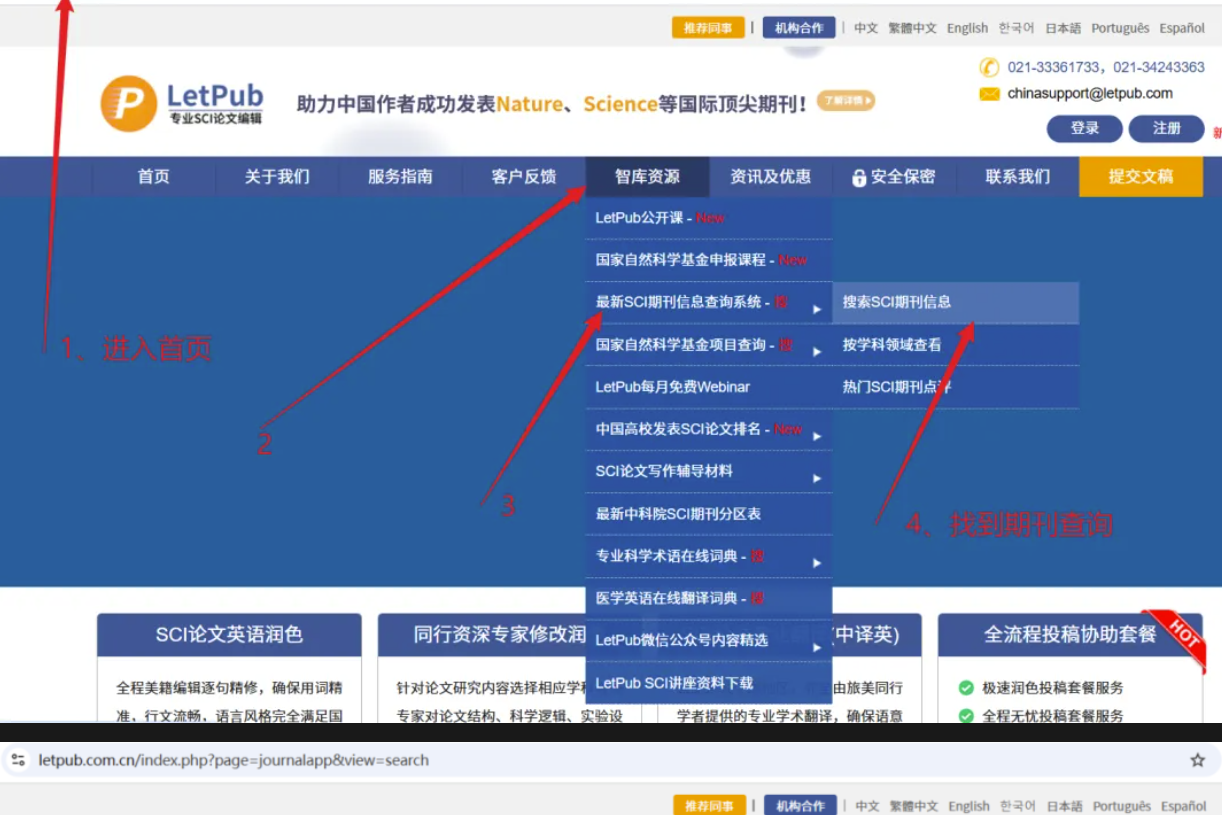This screenshot has width=1222, height=815.
Task: Select 国家自然科学基金项目查询 menu entry
Action: tap(709, 345)
